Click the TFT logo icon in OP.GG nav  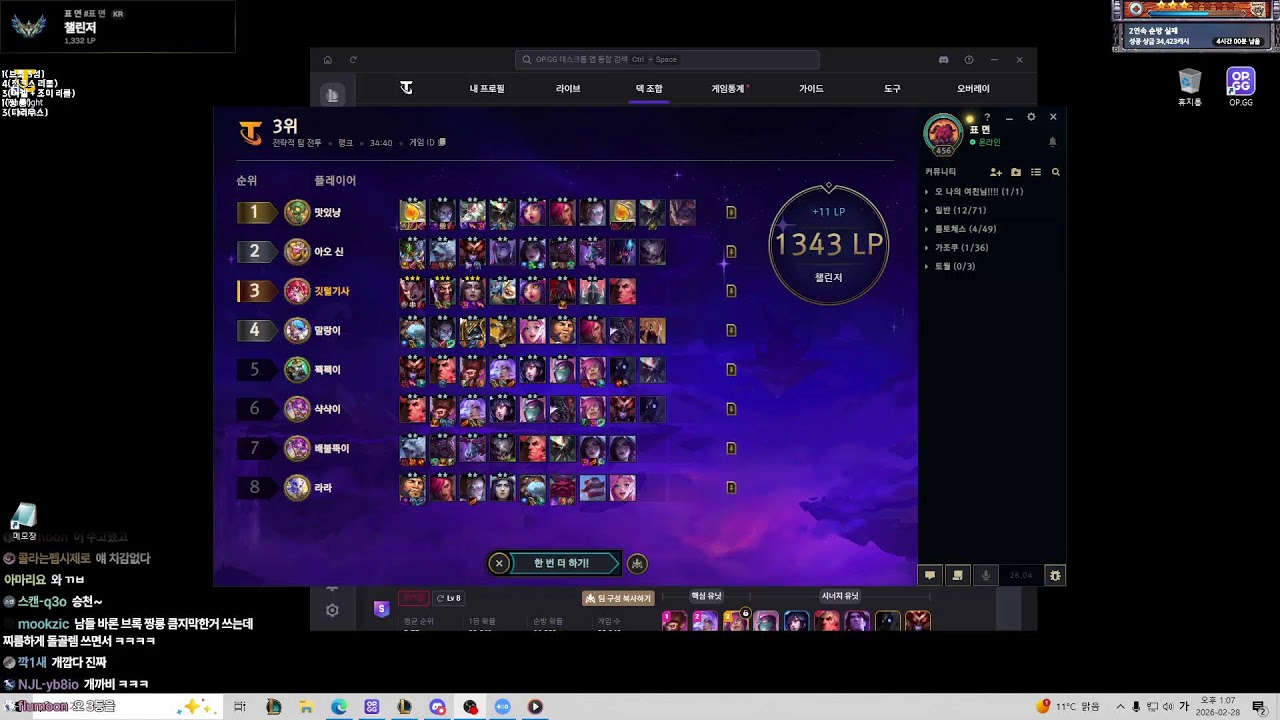click(406, 89)
